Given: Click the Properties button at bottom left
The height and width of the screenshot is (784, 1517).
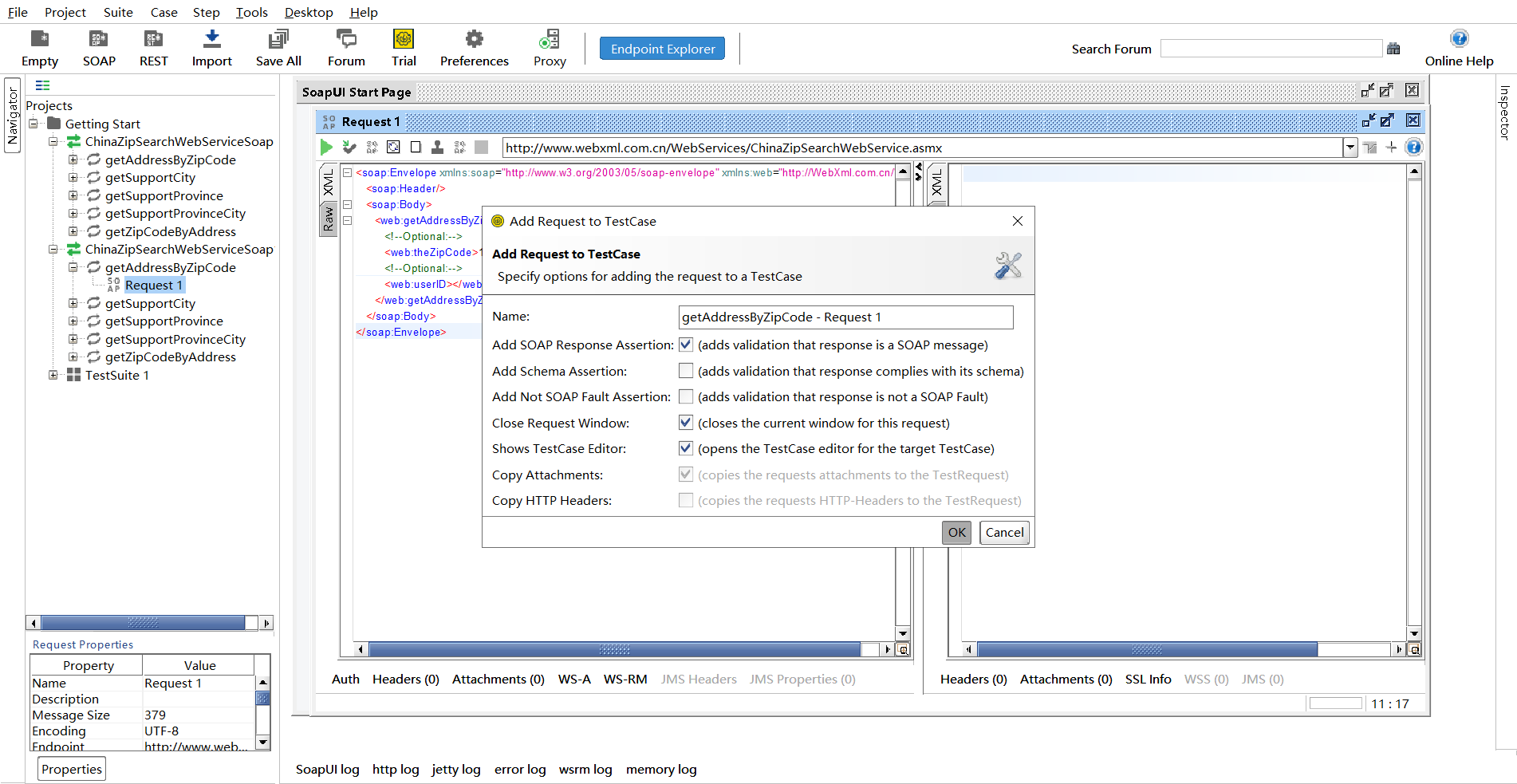Looking at the screenshot, I should [72, 769].
